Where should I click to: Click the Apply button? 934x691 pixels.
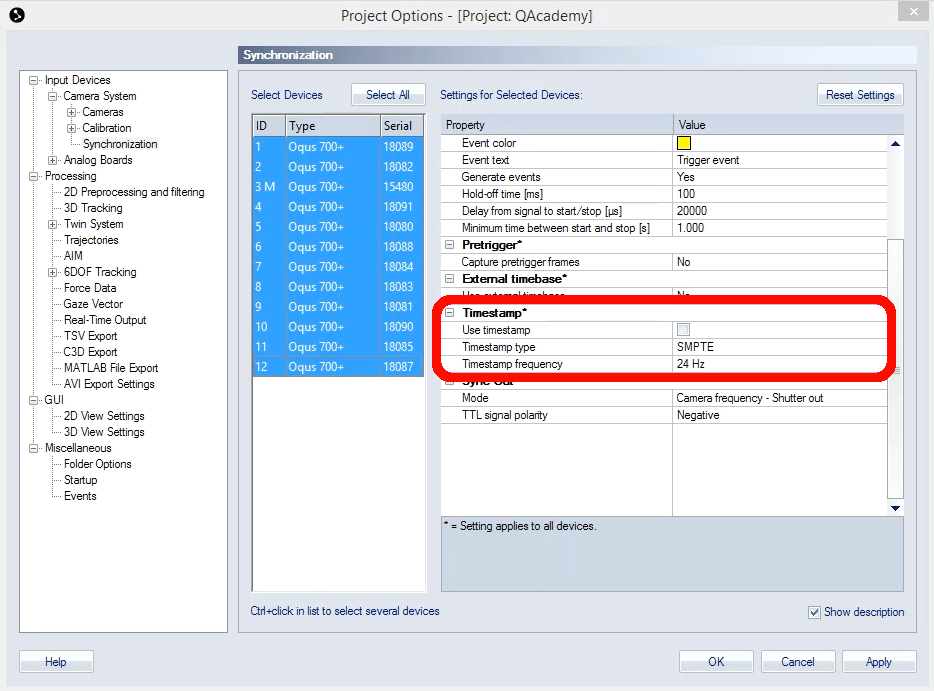878,662
